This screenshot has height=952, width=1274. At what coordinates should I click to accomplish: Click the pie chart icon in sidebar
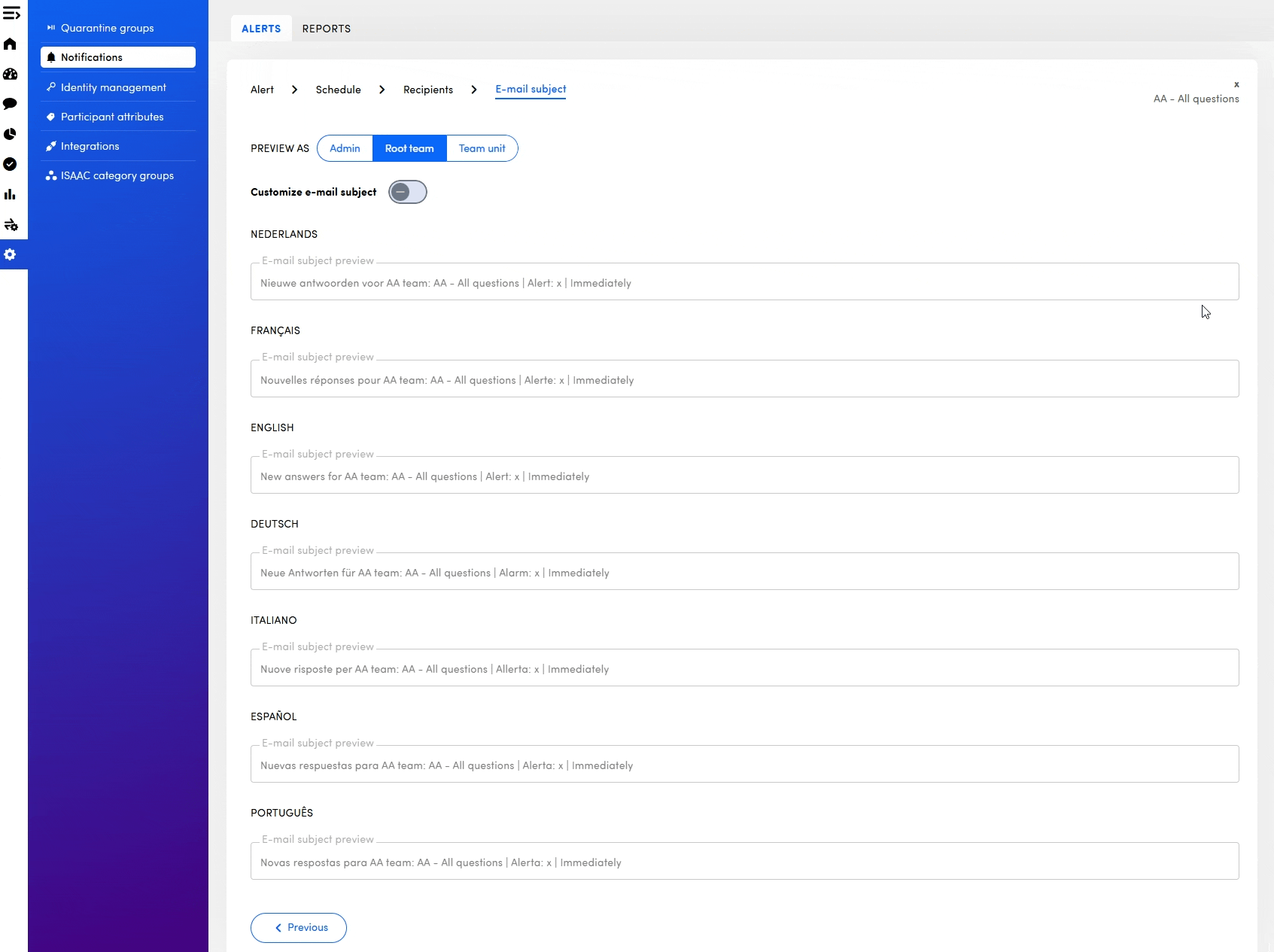[10, 134]
